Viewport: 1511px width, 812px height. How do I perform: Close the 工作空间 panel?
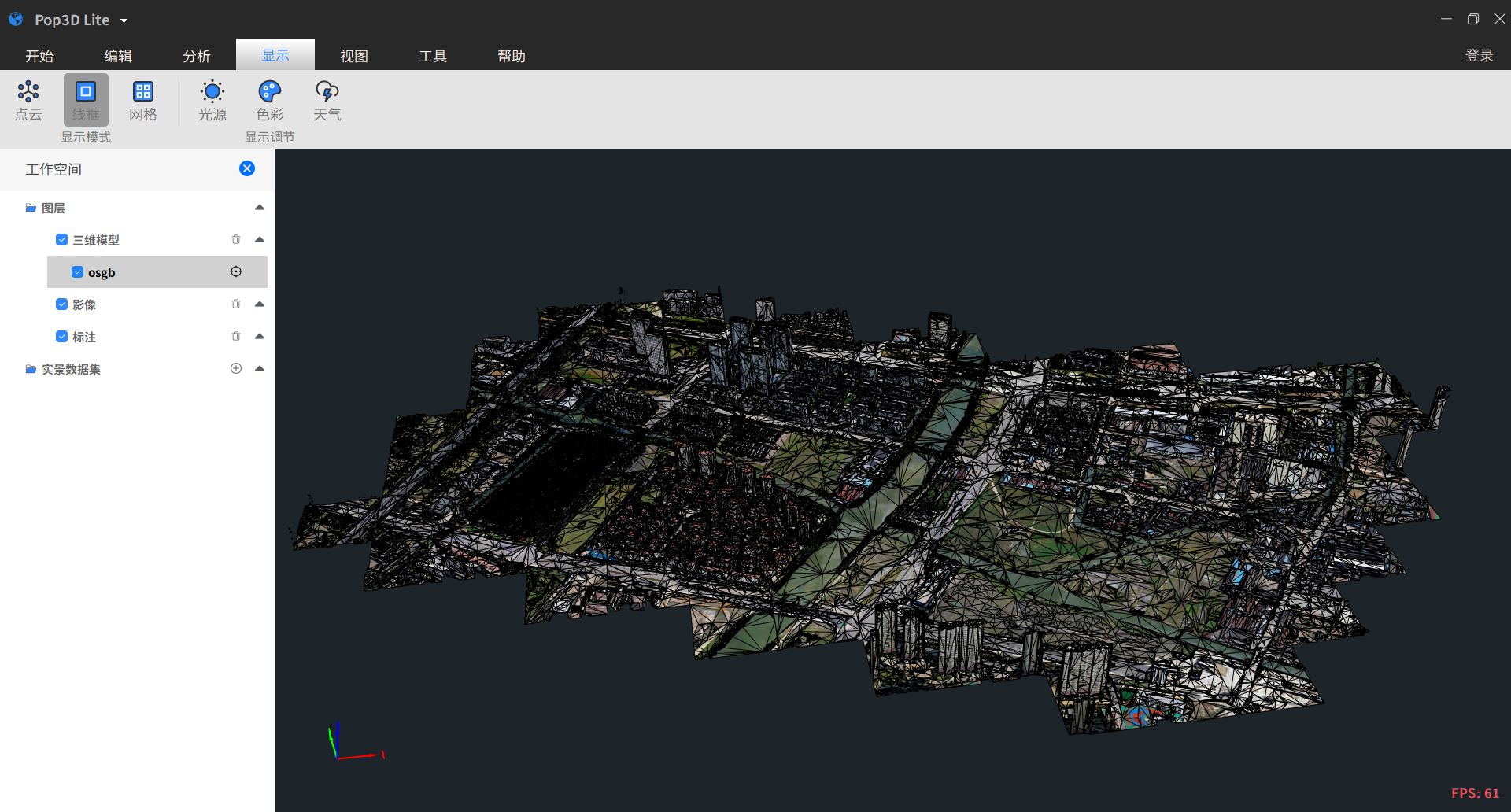(247, 168)
